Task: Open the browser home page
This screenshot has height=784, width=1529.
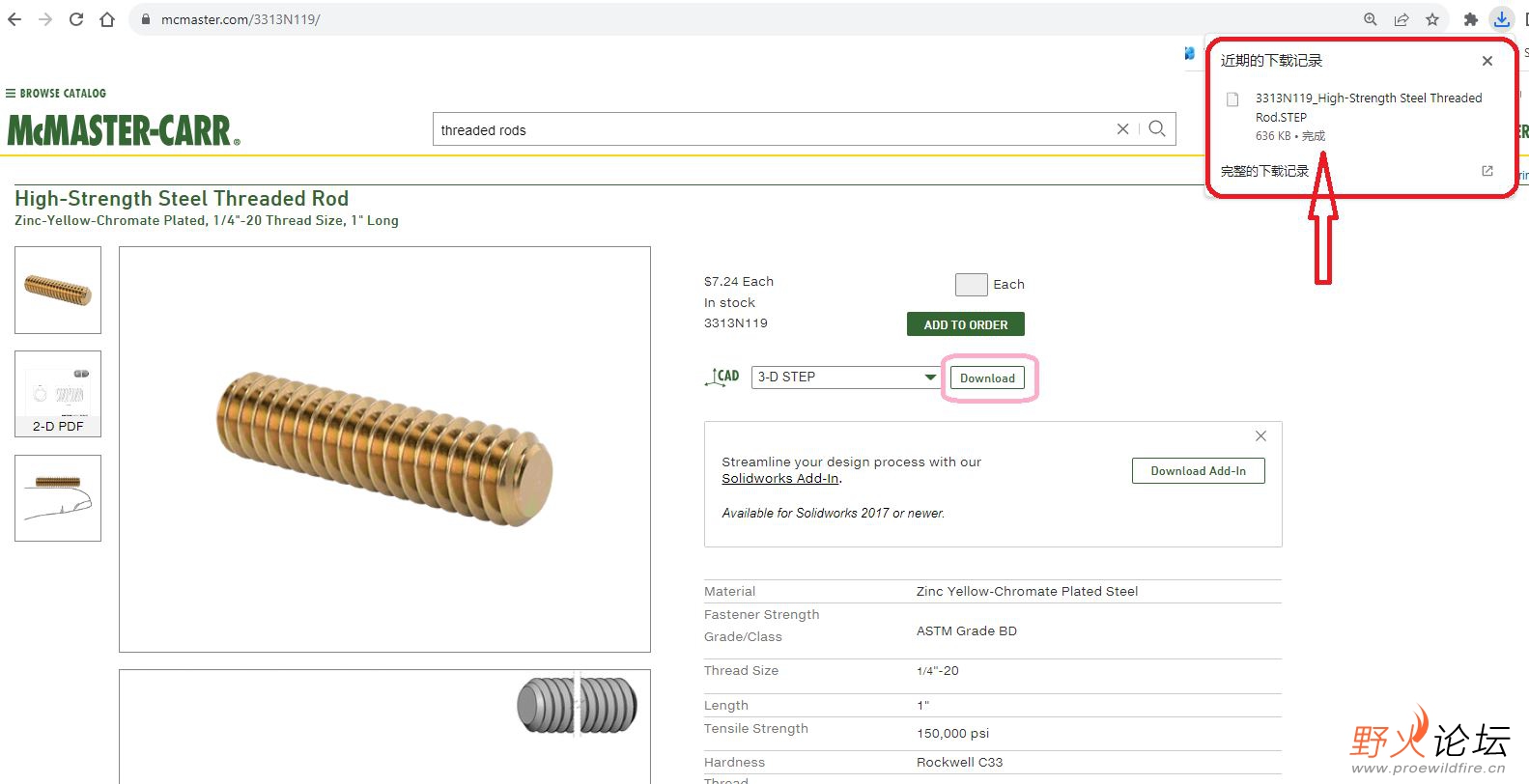Action: point(107,19)
